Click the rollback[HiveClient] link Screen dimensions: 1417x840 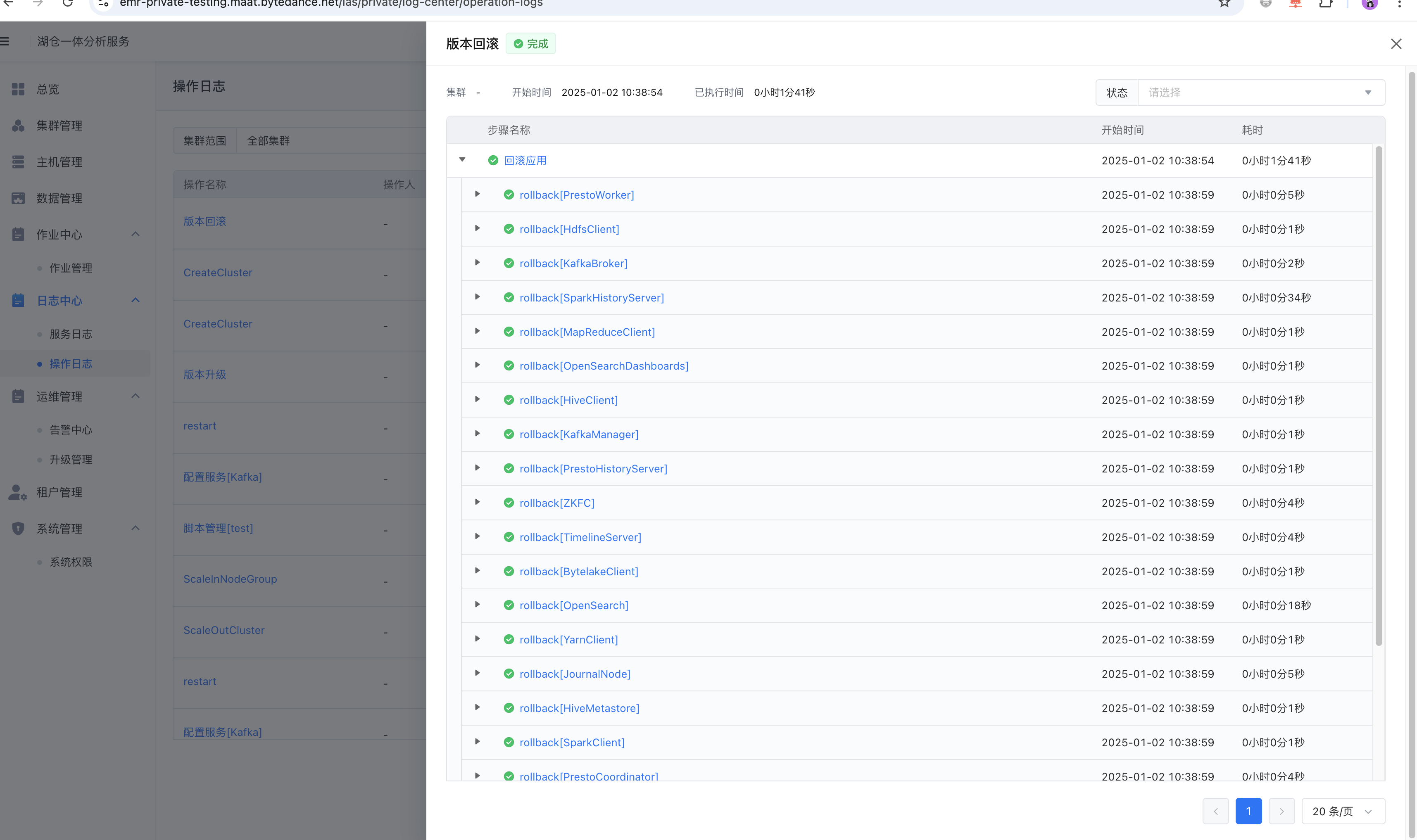(568, 400)
